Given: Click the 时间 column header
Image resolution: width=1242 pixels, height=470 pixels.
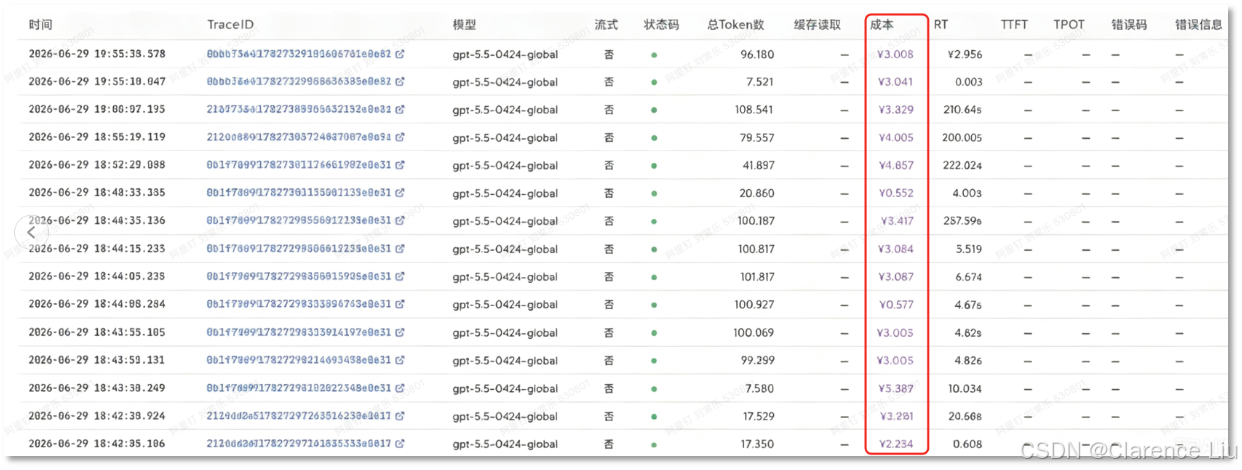Looking at the screenshot, I should click(40, 24).
